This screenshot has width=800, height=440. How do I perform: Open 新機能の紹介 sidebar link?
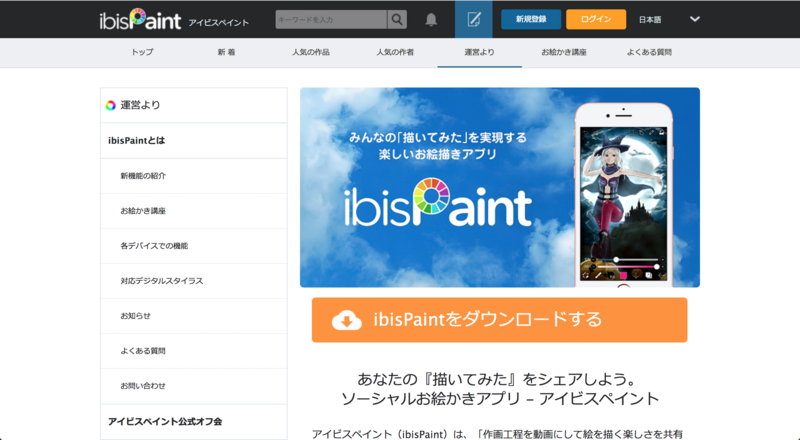pyautogui.click(x=194, y=176)
